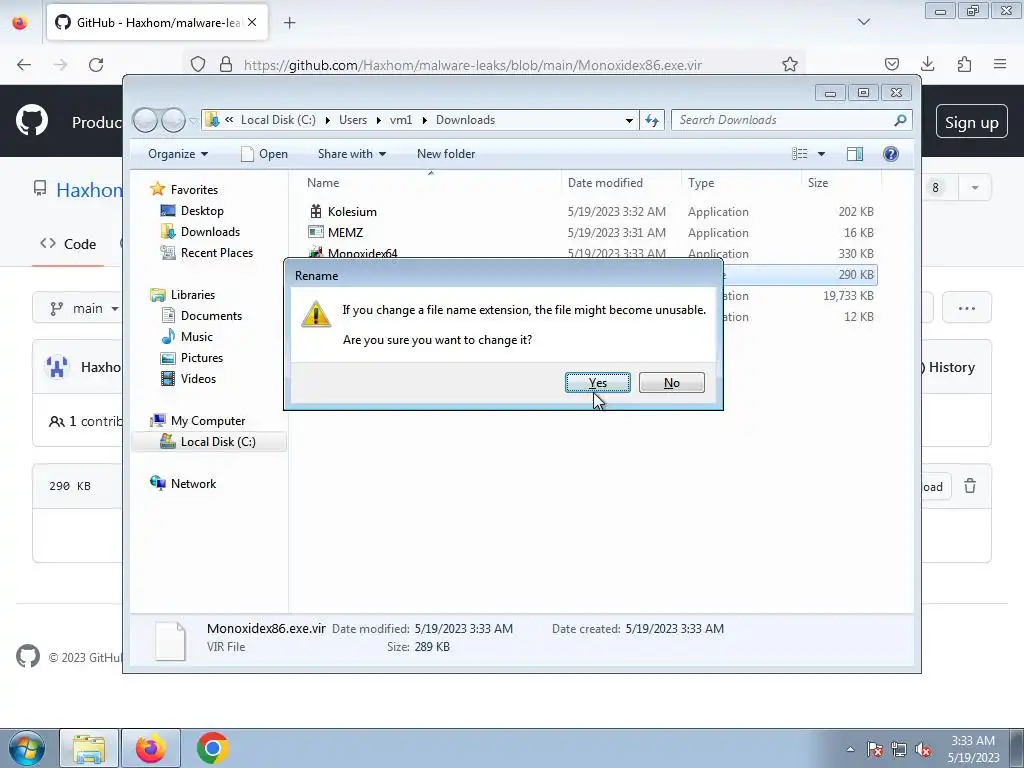Open the Music library

(197, 336)
